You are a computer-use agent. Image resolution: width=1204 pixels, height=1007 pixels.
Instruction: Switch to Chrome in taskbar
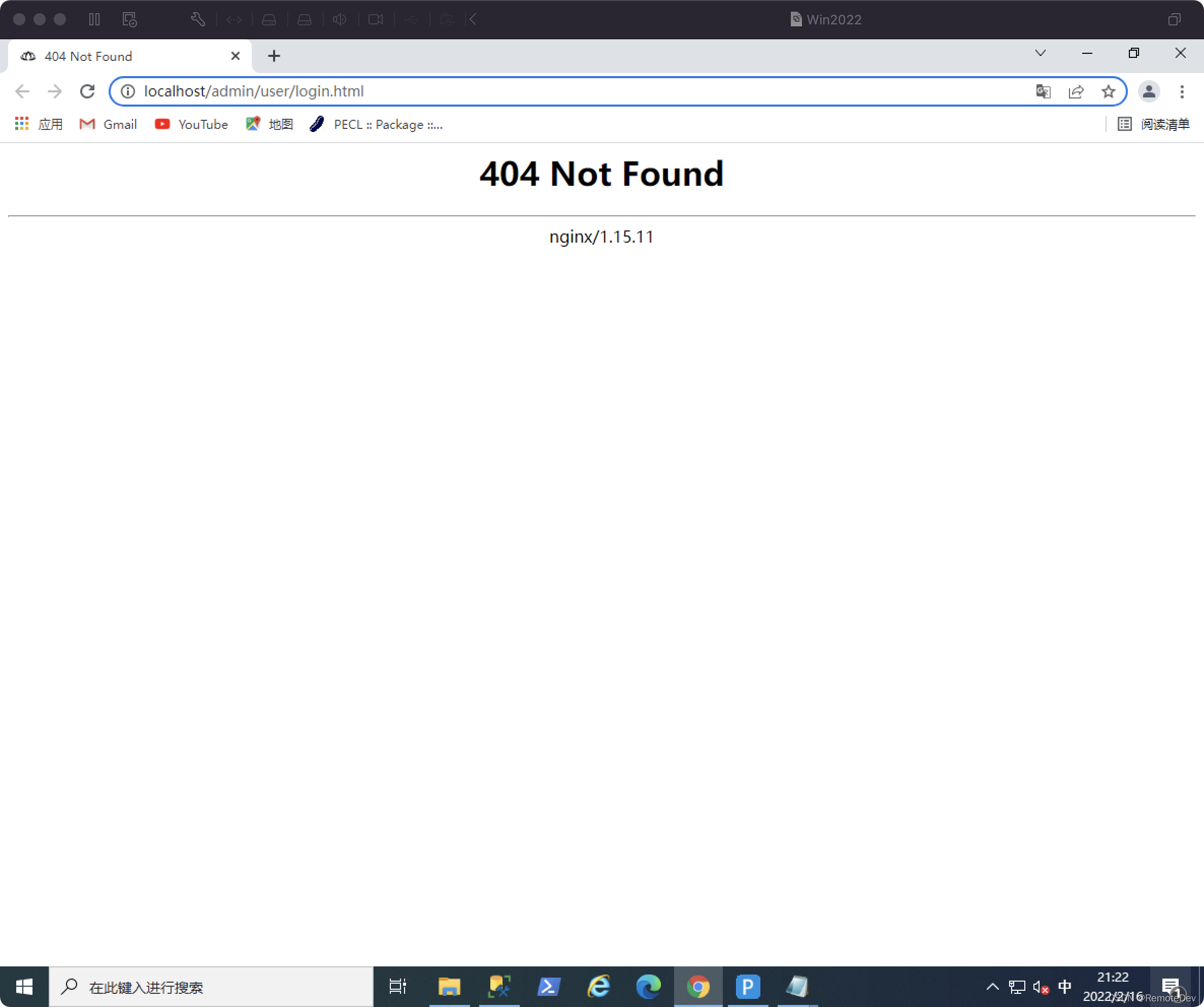click(698, 986)
